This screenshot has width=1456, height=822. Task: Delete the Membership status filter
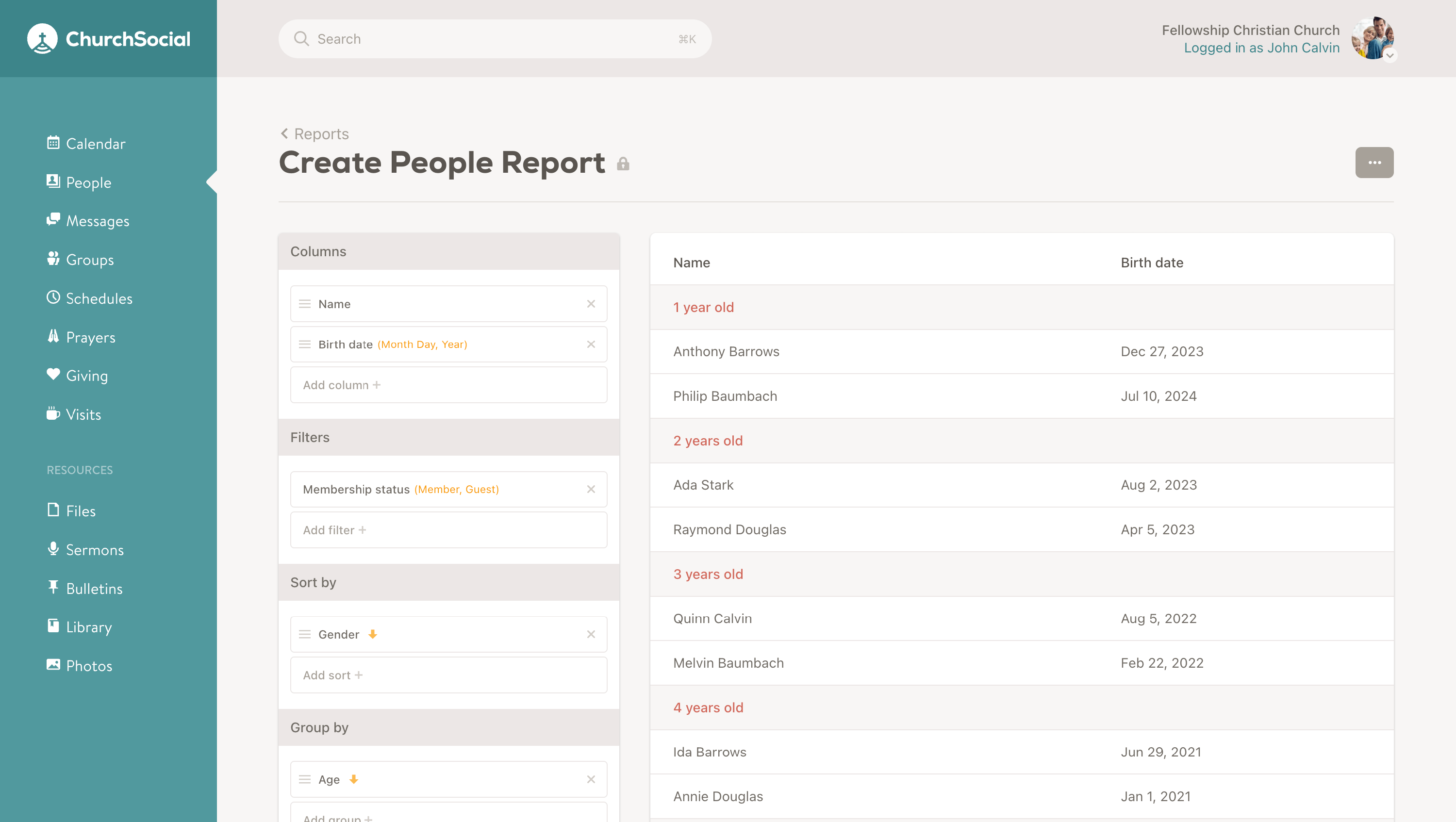pos(591,489)
